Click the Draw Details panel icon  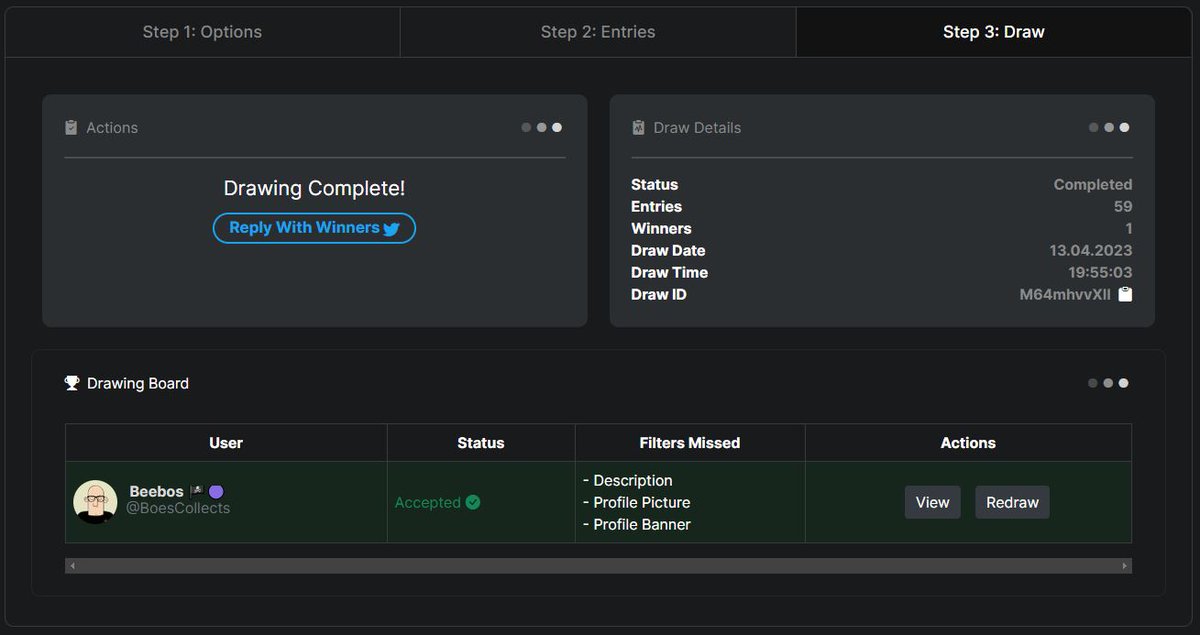638,128
